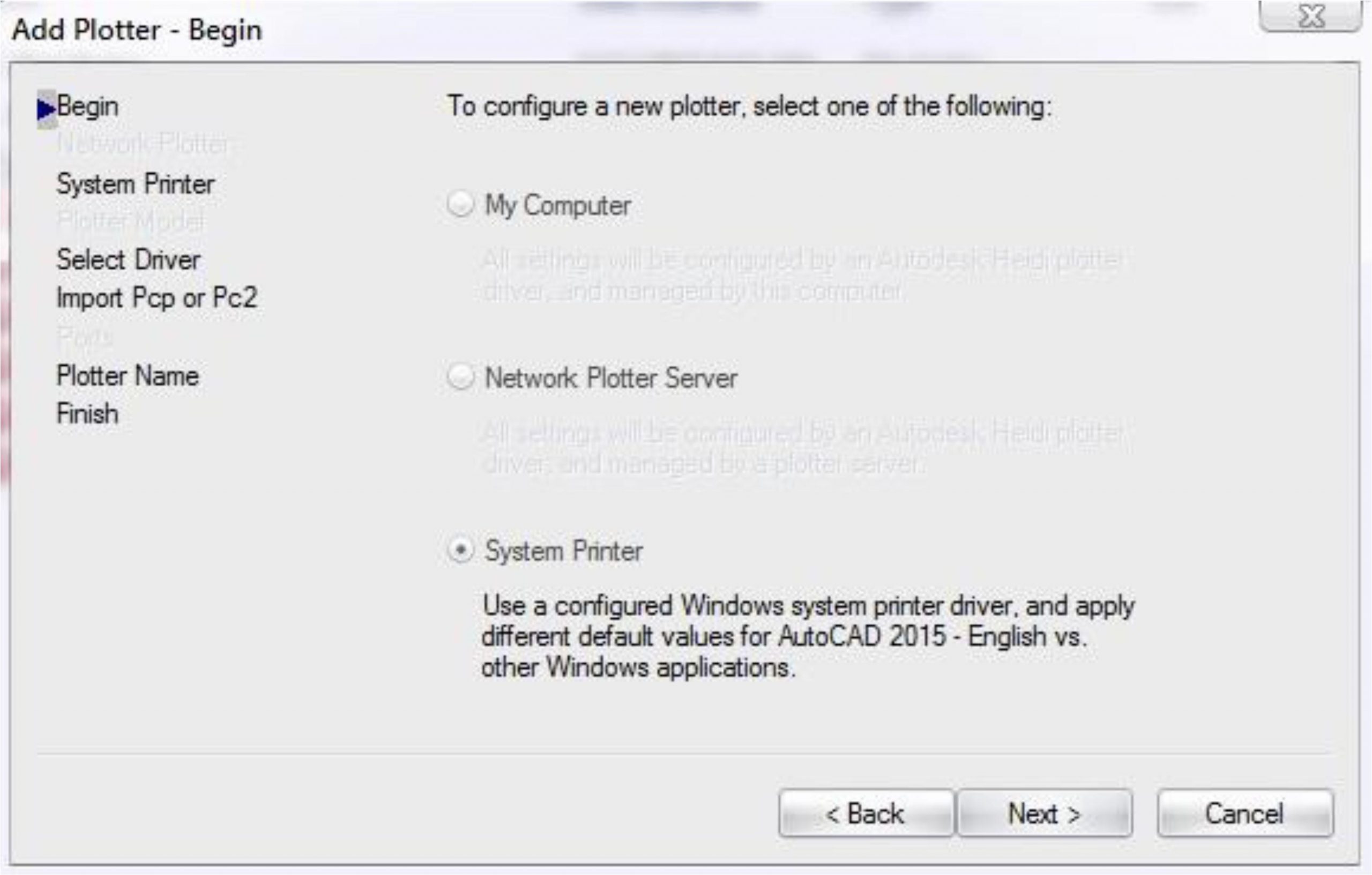
Task: Close the Add Plotter dialog
Action: tap(1310, 17)
